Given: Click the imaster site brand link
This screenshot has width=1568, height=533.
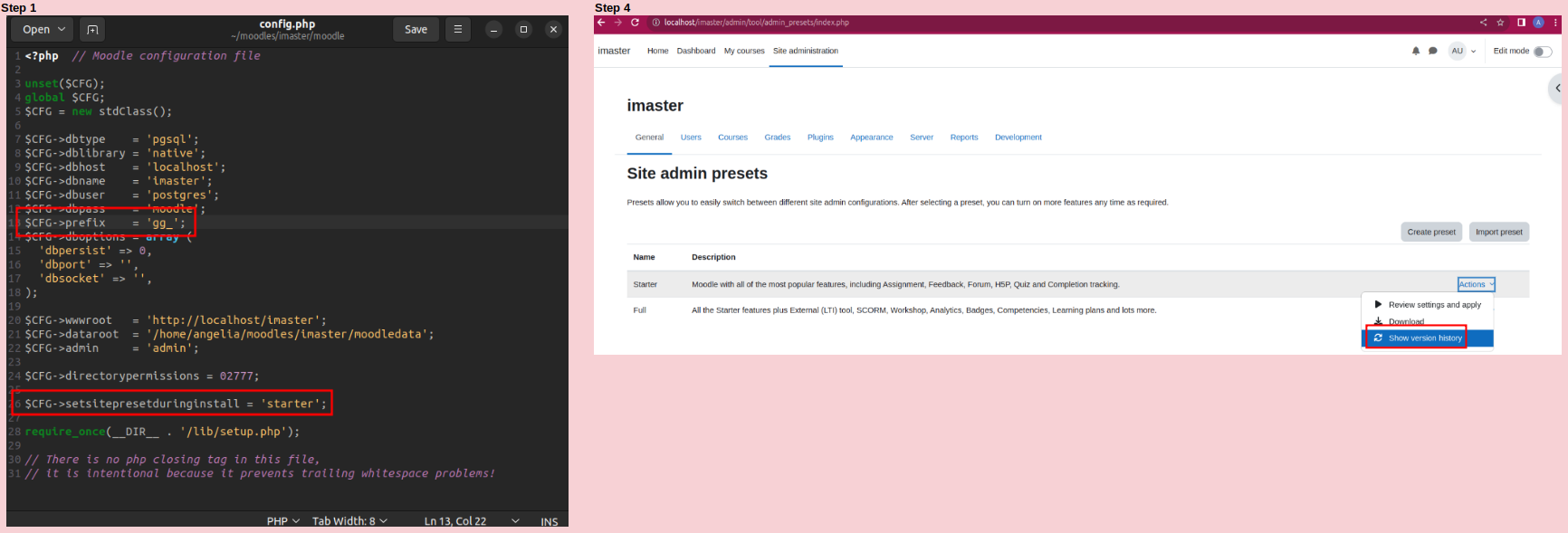Looking at the screenshot, I should tap(614, 51).
